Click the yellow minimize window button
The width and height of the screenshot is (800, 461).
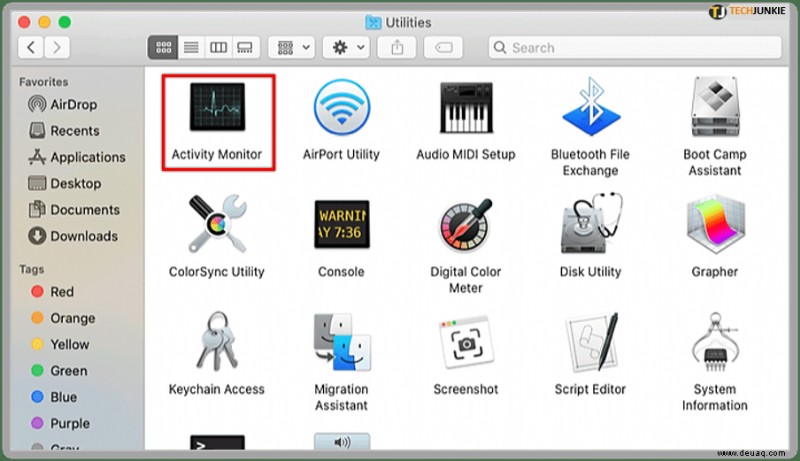coord(44,22)
